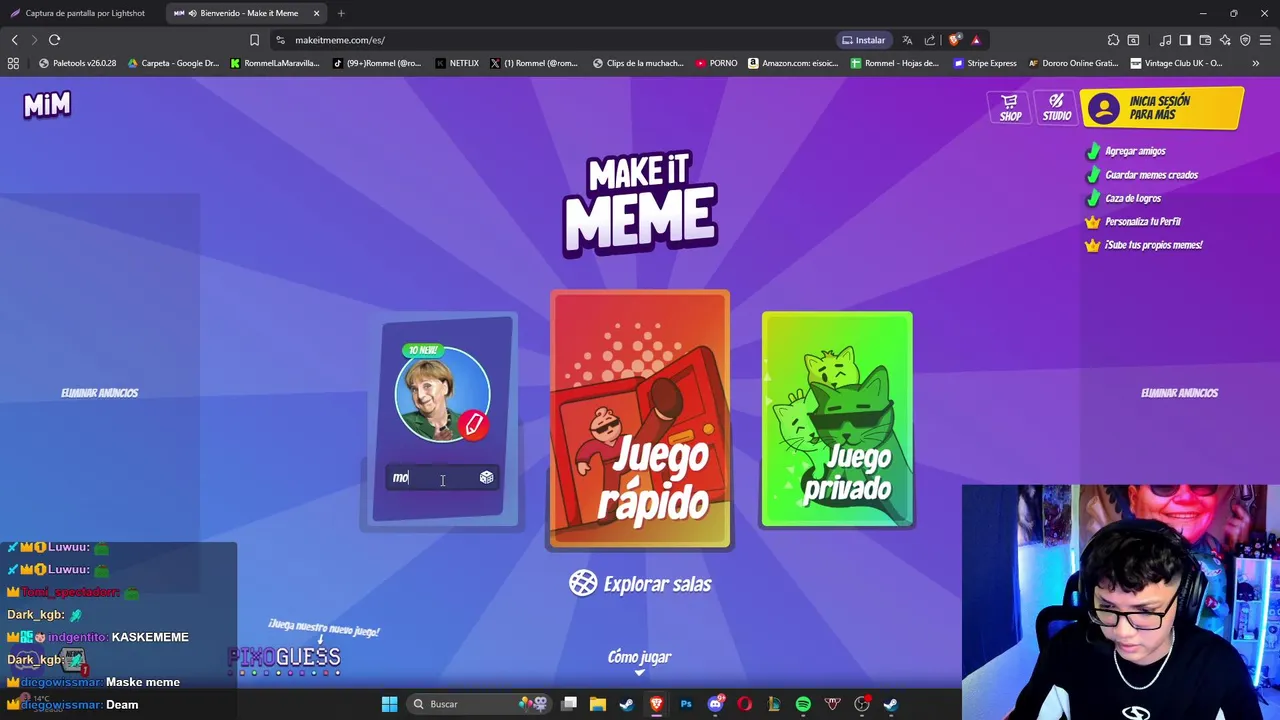Go back in browser history
The image size is (1280, 720).
[x=14, y=40]
